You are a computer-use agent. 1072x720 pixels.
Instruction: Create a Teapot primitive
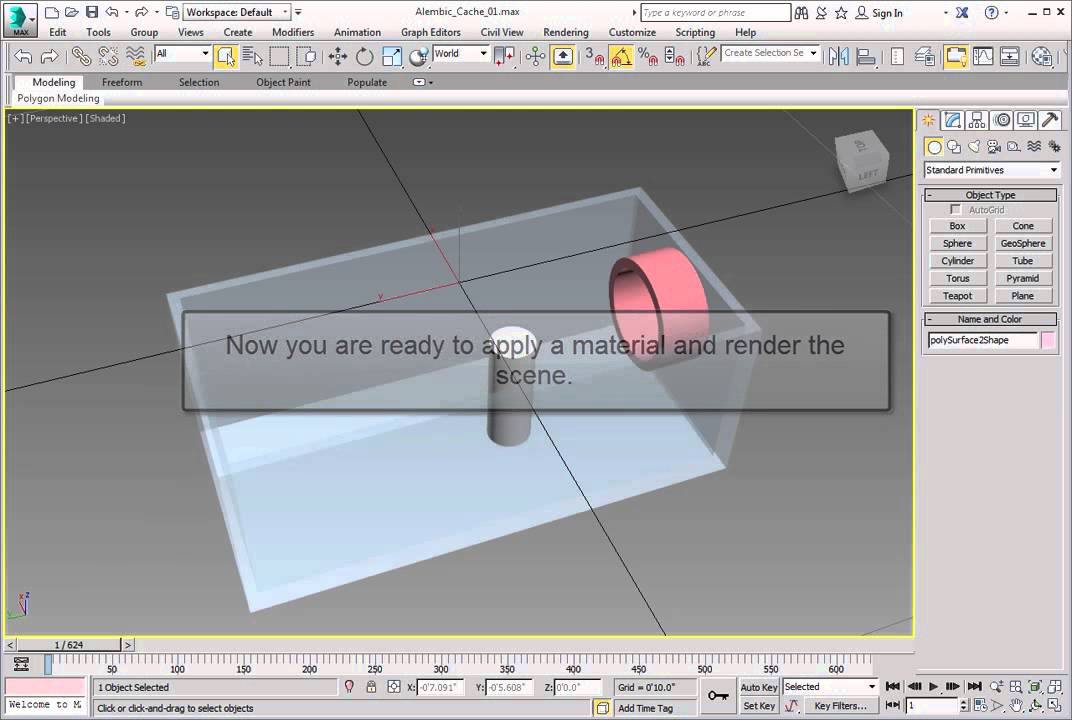pyautogui.click(x=957, y=296)
